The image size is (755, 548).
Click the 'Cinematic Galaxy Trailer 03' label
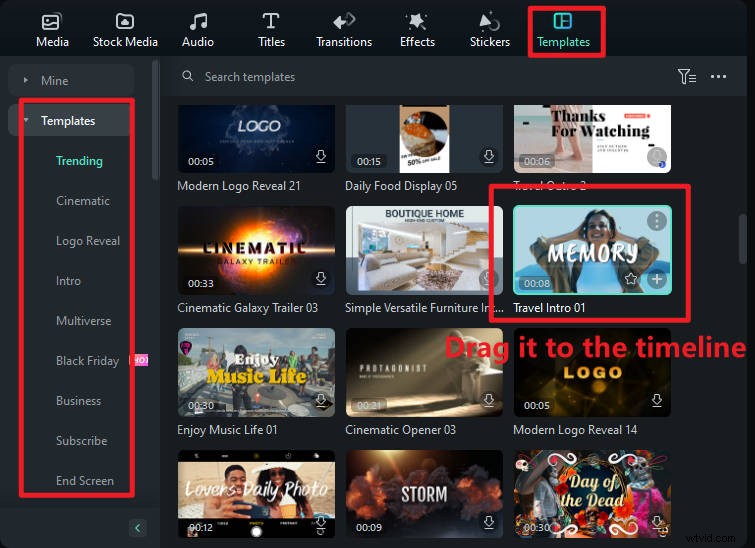click(x=247, y=308)
